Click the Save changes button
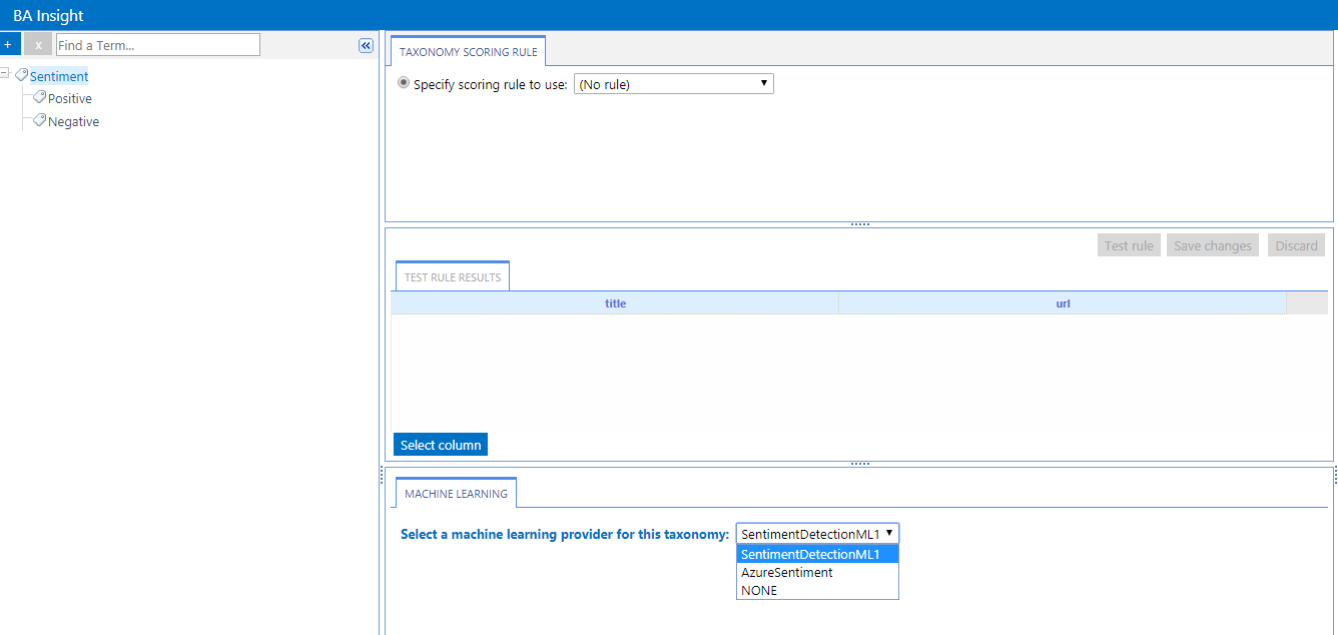Screen dimensions: 1338x635 (x=1212, y=246)
